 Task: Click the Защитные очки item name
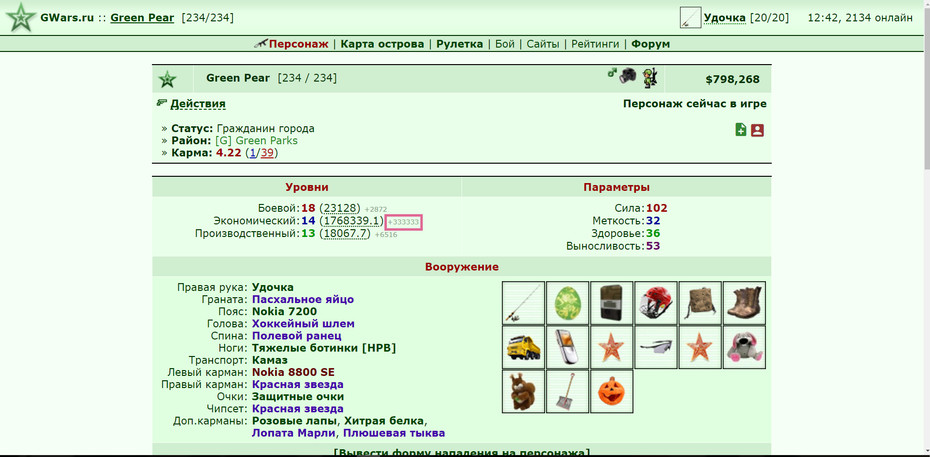pyautogui.click(x=298, y=397)
